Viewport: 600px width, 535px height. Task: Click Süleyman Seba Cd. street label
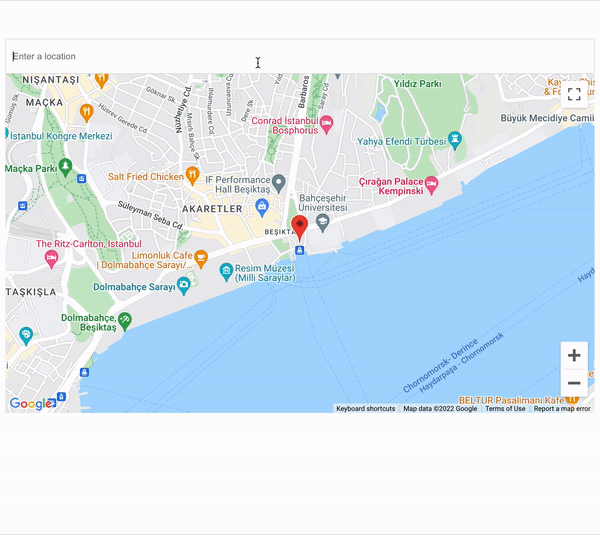pyautogui.click(x=151, y=215)
